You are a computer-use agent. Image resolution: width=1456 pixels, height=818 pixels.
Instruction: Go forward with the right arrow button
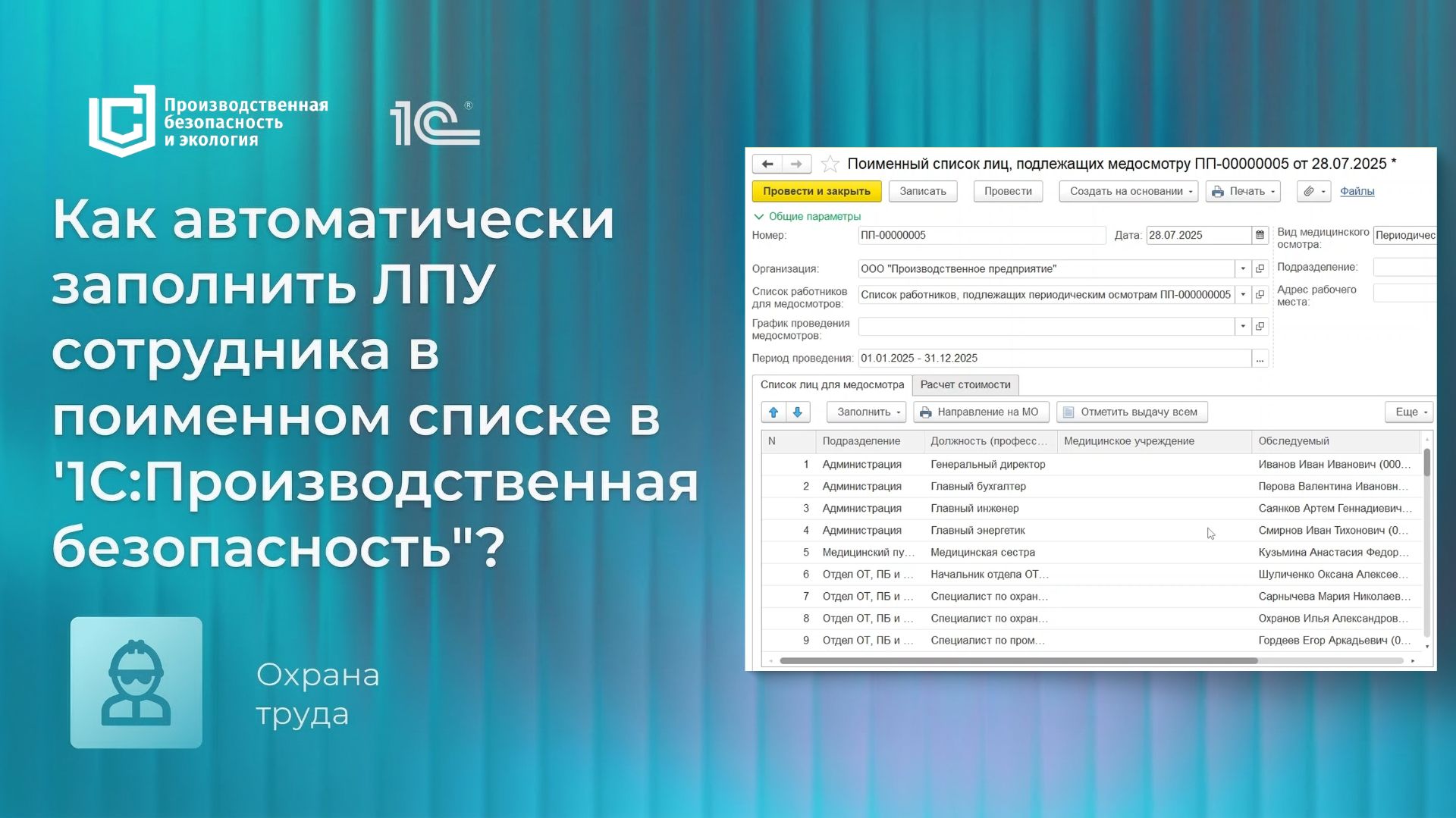(796, 164)
